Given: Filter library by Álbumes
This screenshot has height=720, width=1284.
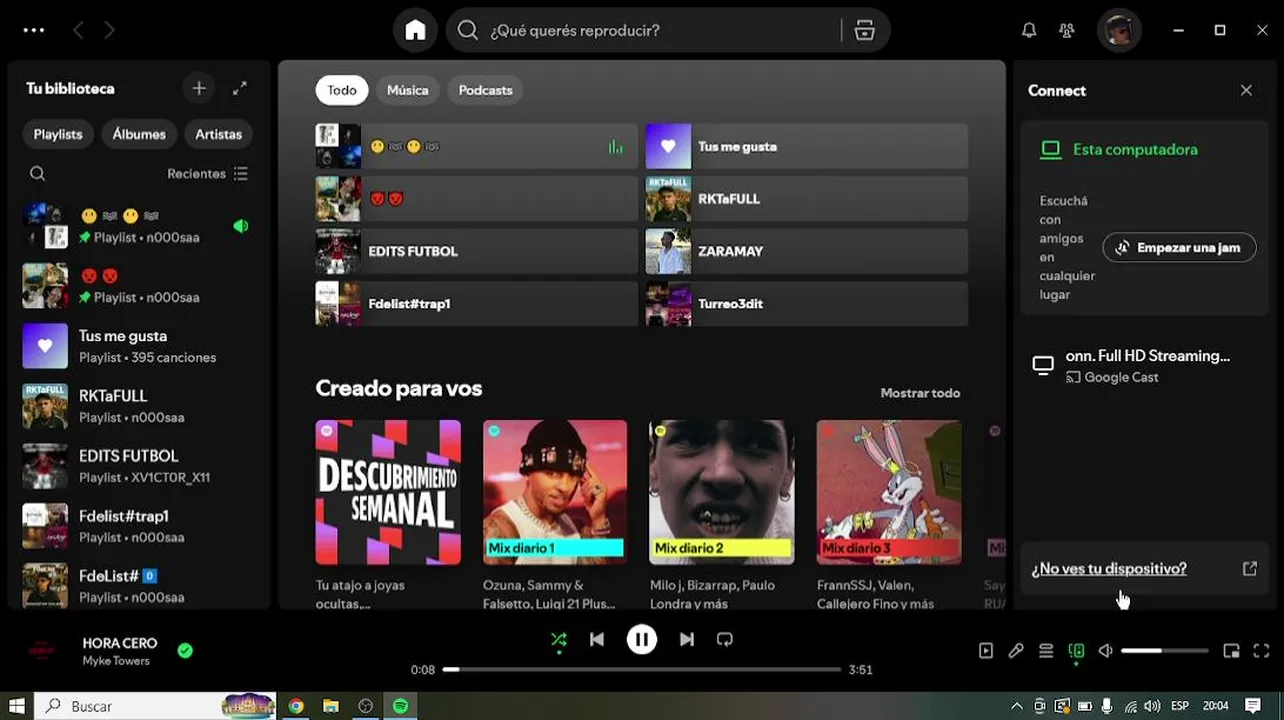Looking at the screenshot, I should [139, 134].
